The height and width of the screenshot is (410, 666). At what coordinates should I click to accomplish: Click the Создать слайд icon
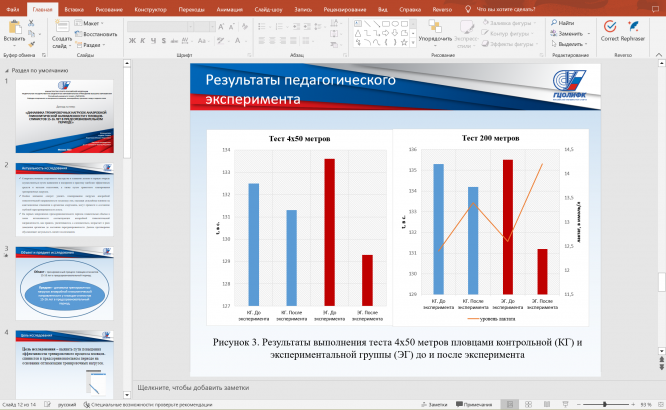coord(61,26)
